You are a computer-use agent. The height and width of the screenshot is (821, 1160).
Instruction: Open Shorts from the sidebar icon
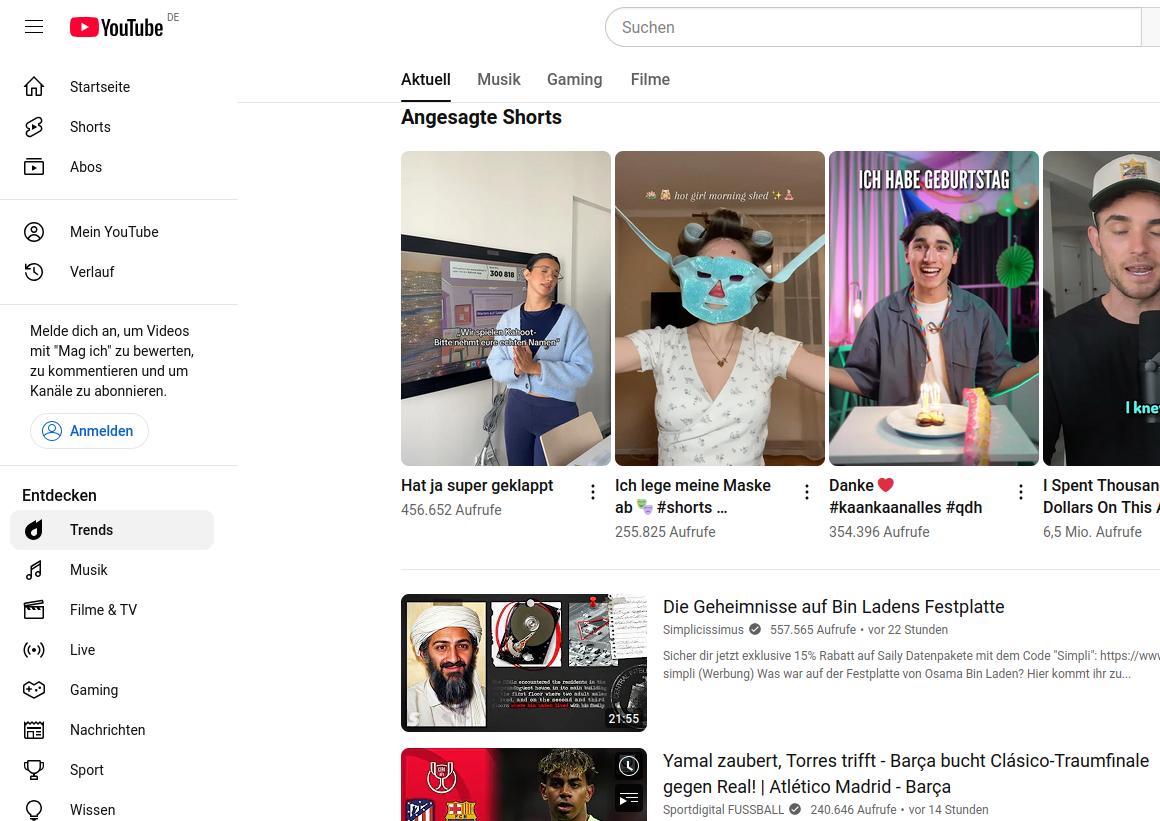[34, 127]
